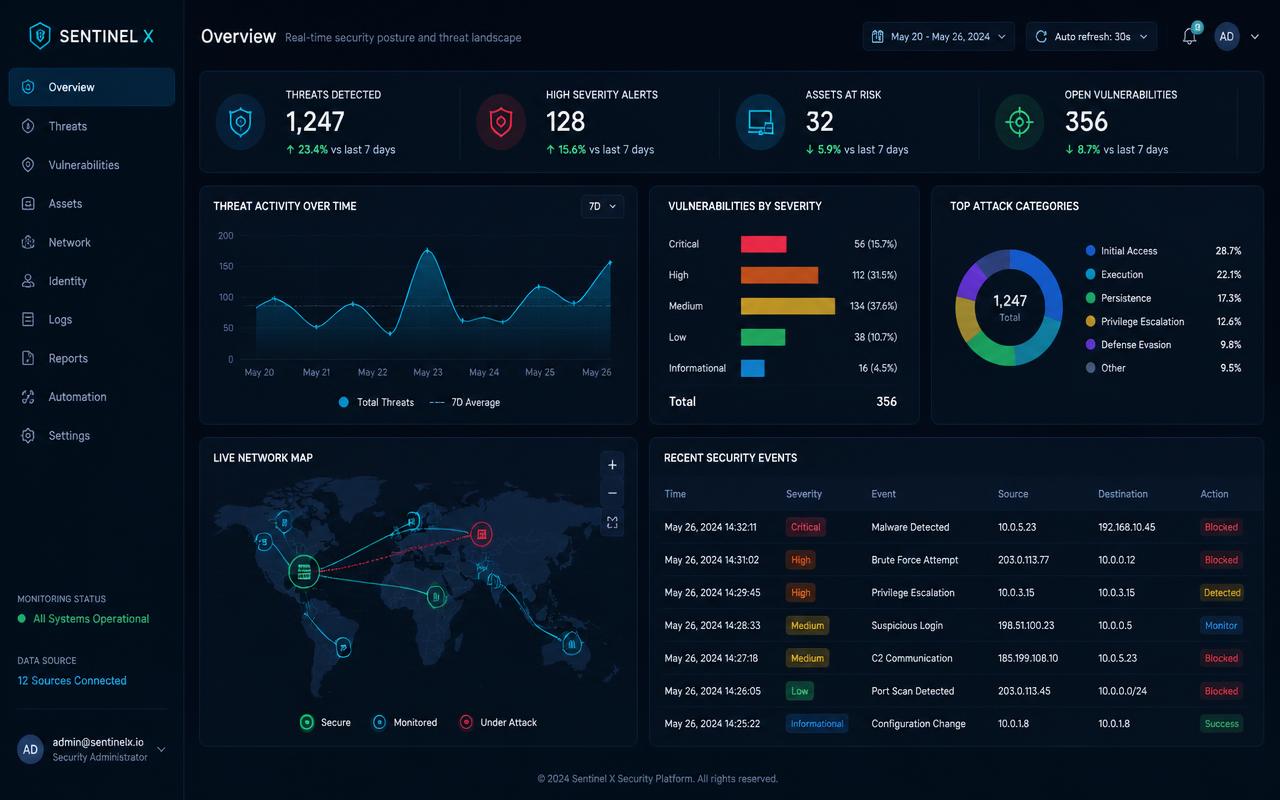Open the 7D time range dropdown

point(602,206)
